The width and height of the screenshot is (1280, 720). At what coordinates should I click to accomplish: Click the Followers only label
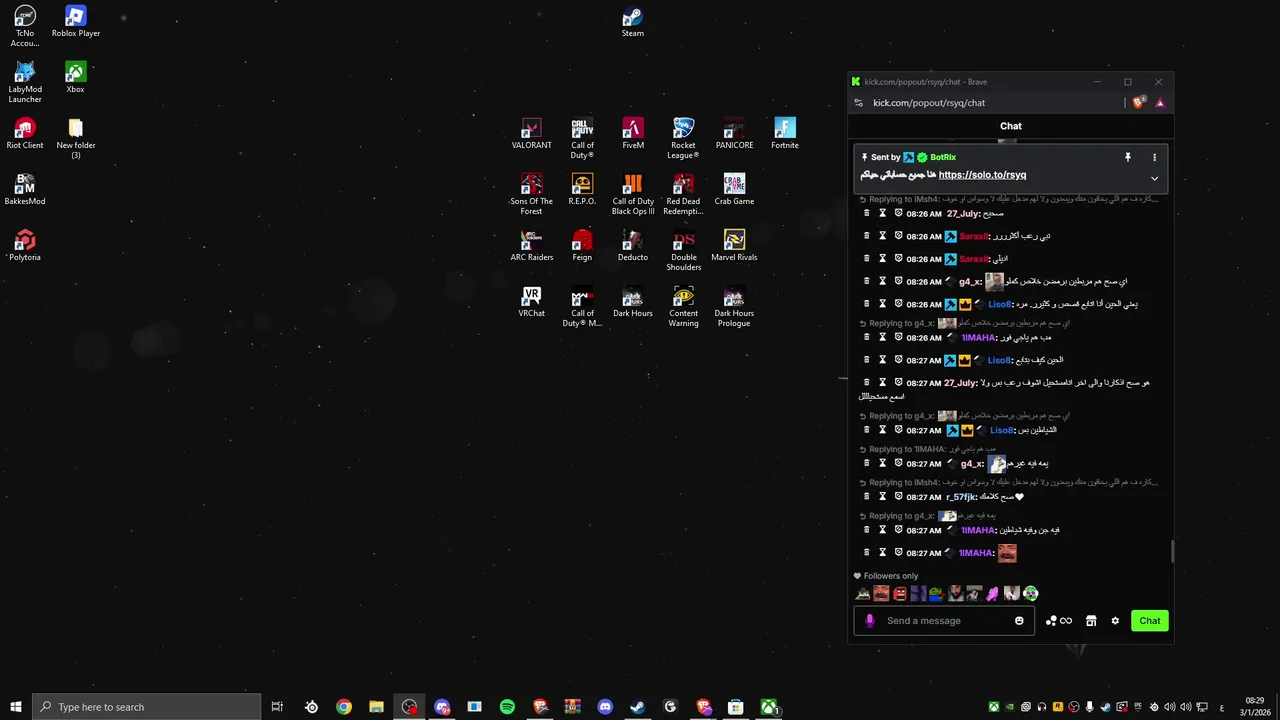pos(891,576)
